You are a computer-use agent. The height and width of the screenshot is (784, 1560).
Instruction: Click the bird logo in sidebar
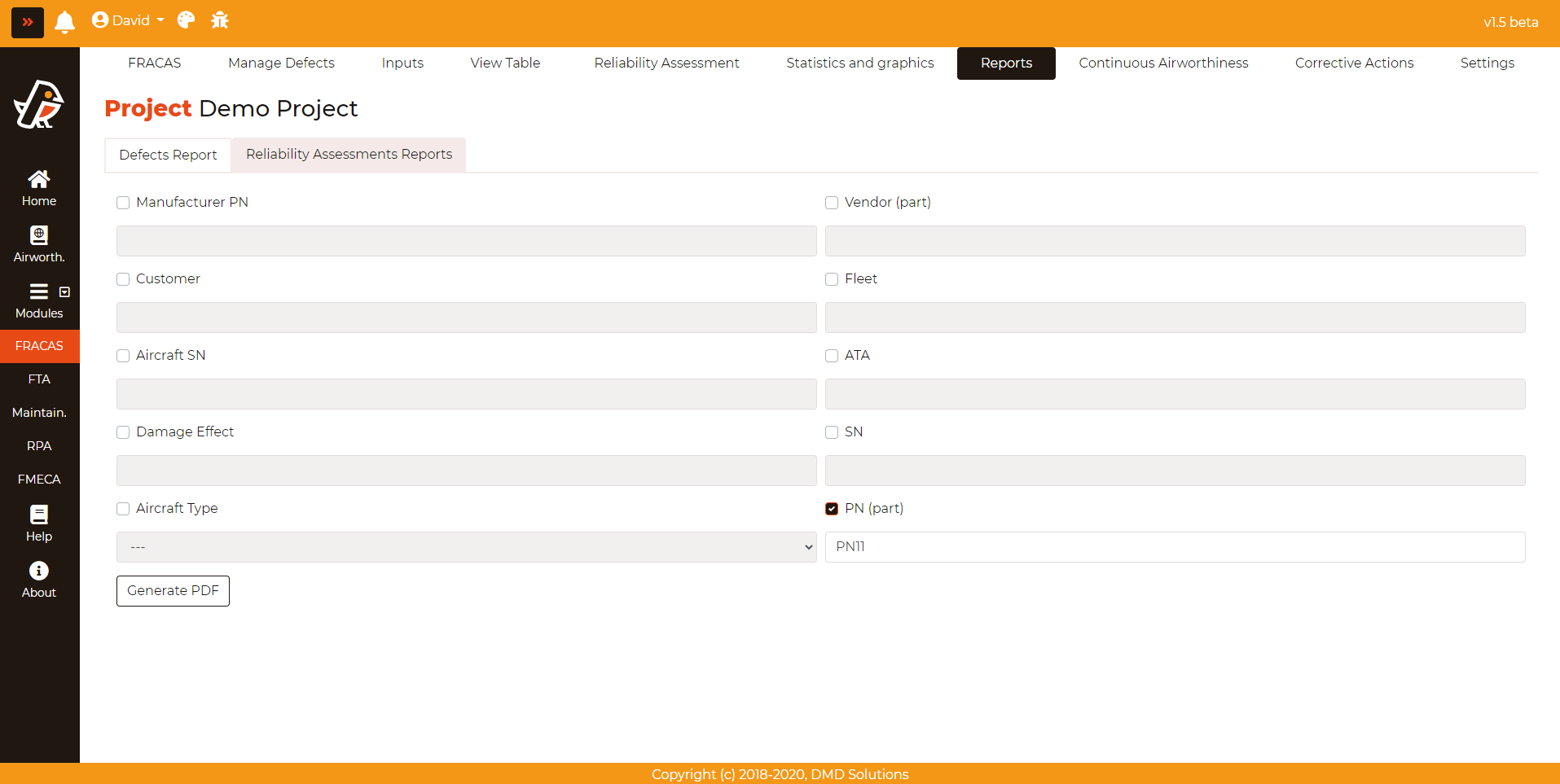tap(39, 105)
